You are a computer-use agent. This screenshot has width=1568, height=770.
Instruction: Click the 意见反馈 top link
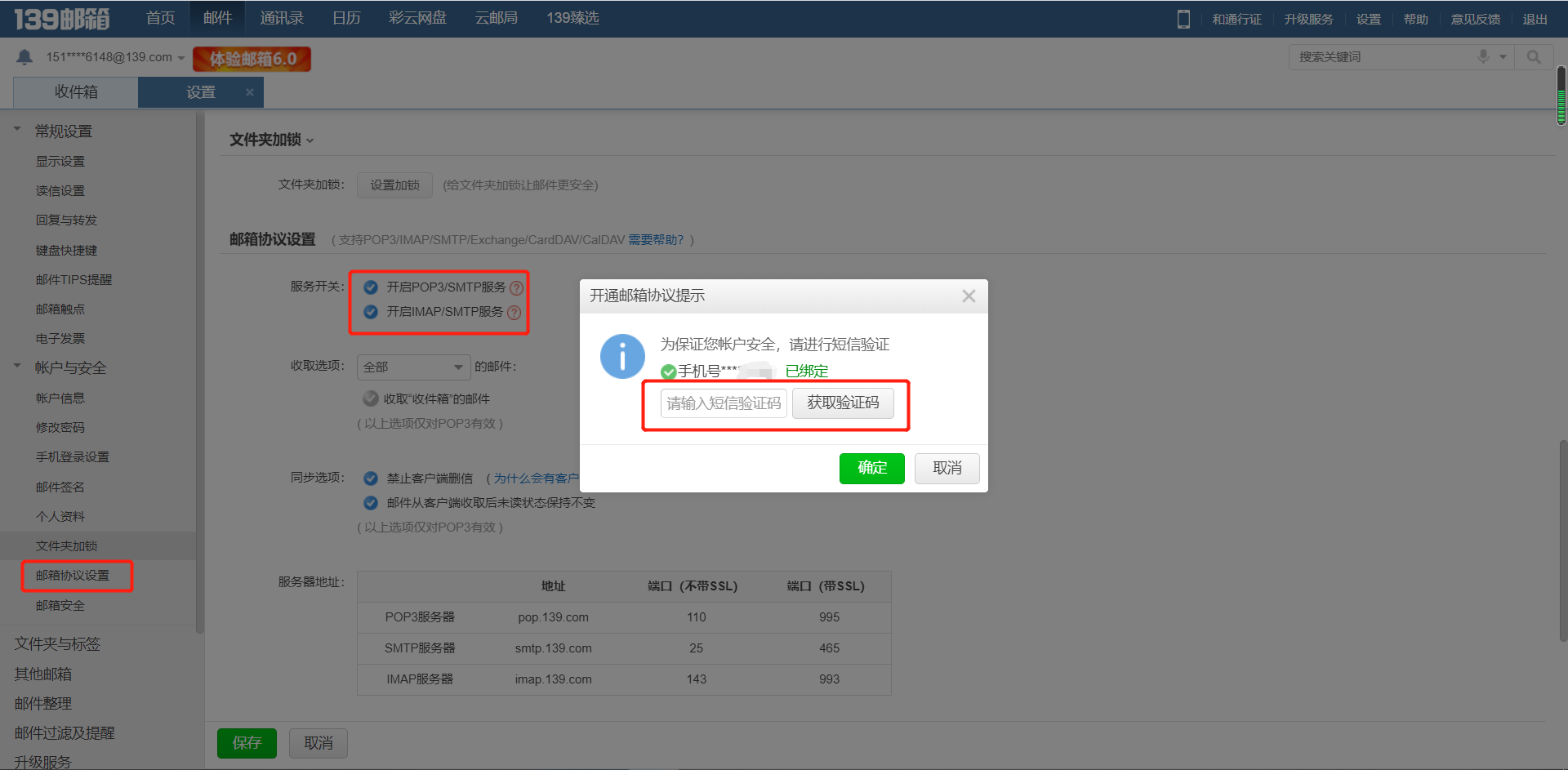1475,20
